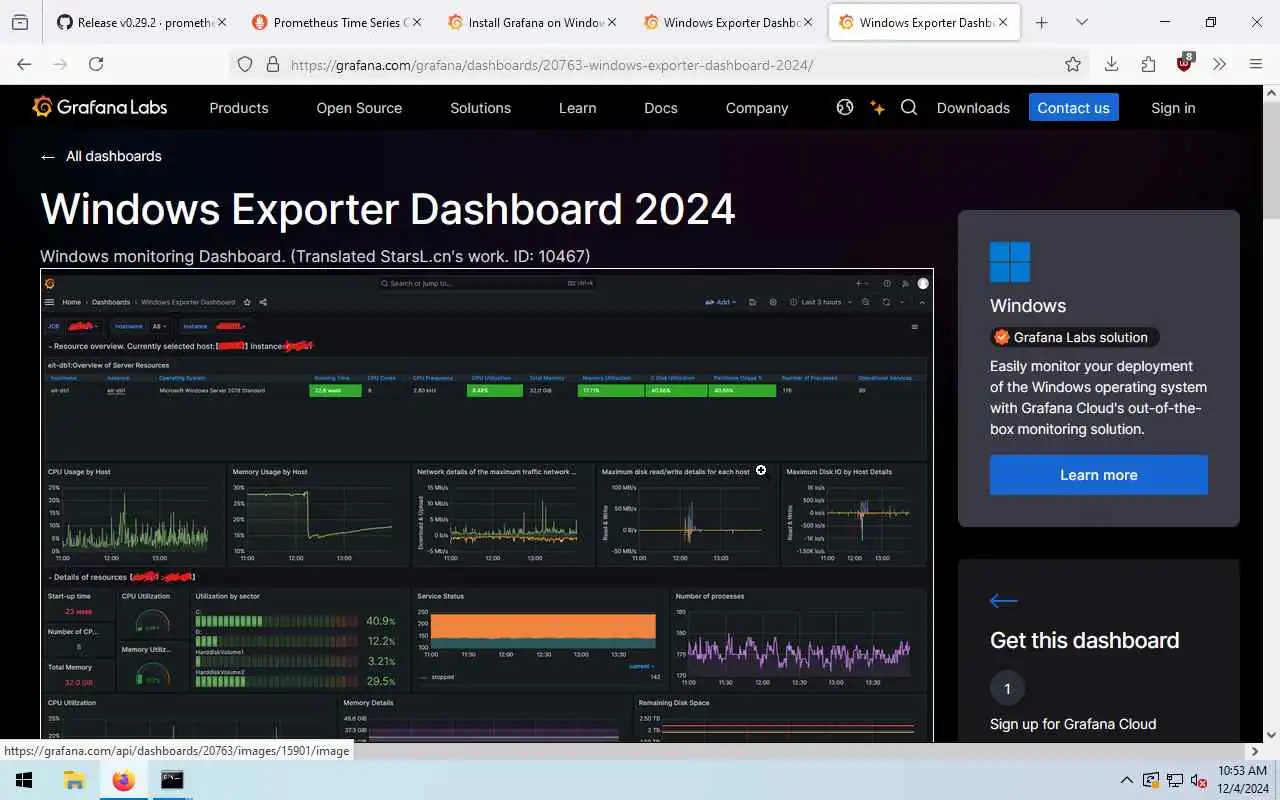Switch to Install Grafana on Windows tab
The image size is (1280, 800).
pyautogui.click(x=530, y=22)
